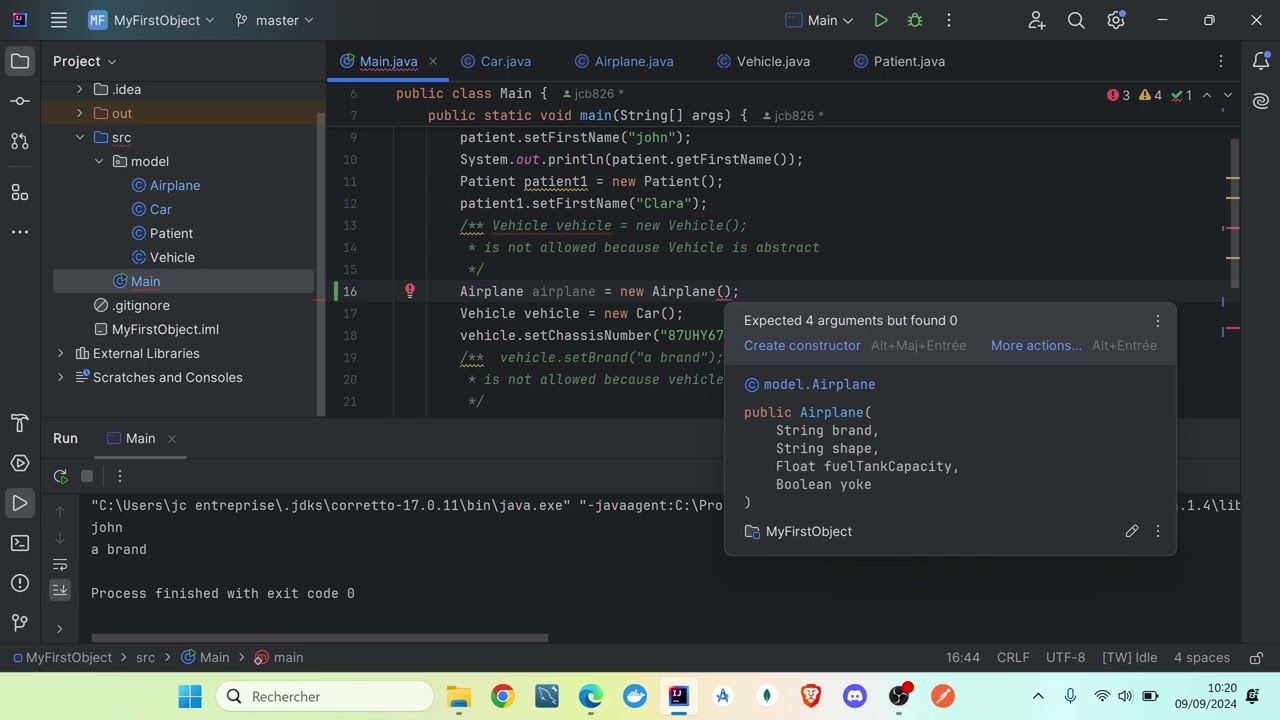Open the Run tool window icon

(x=20, y=503)
